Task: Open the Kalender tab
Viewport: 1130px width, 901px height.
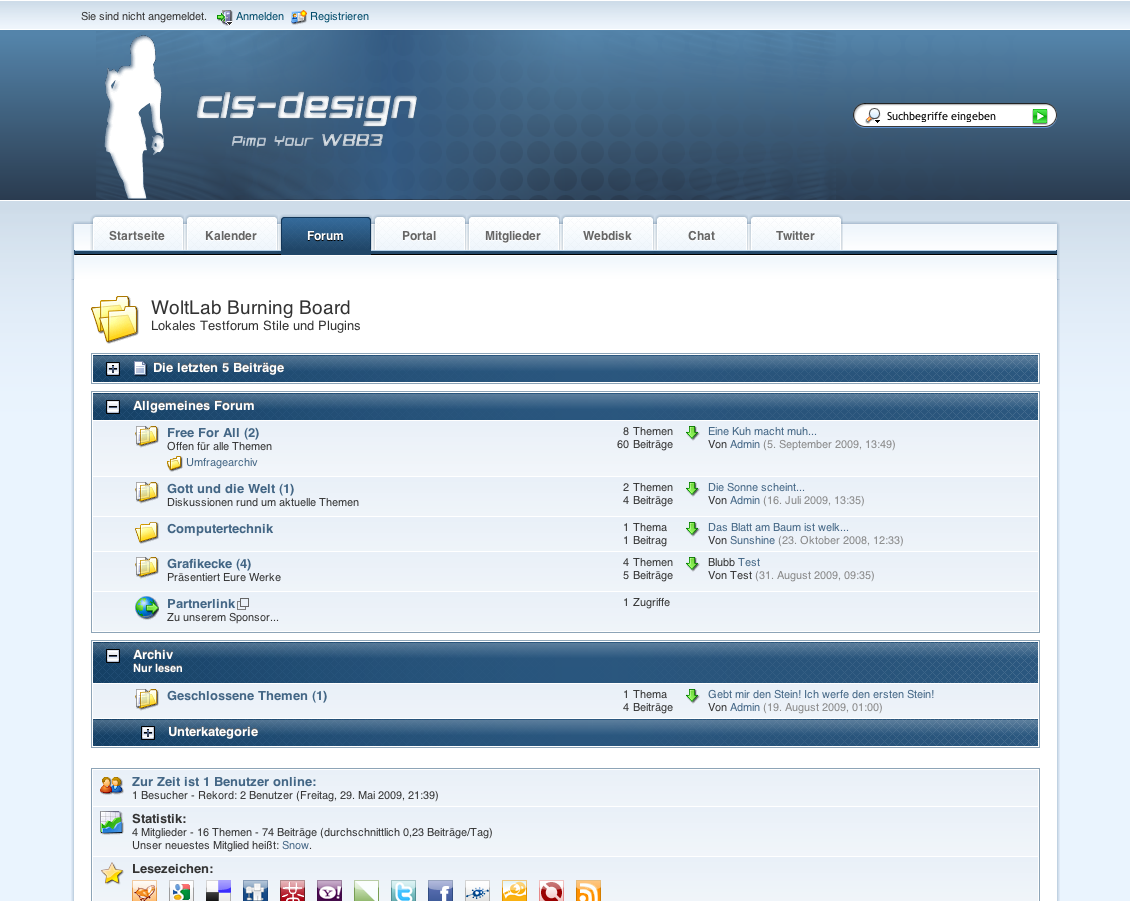Action: (x=231, y=236)
